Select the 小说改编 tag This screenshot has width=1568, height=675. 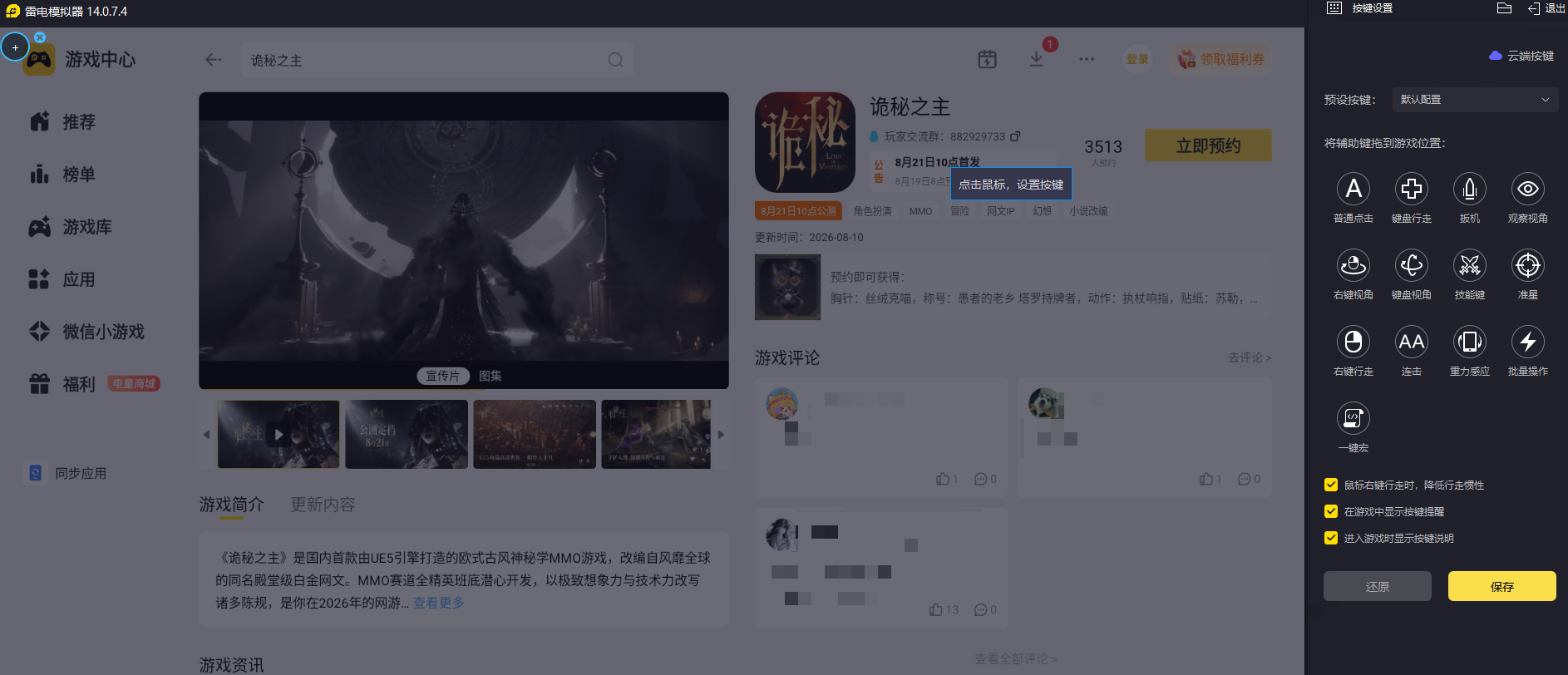coord(1088,211)
